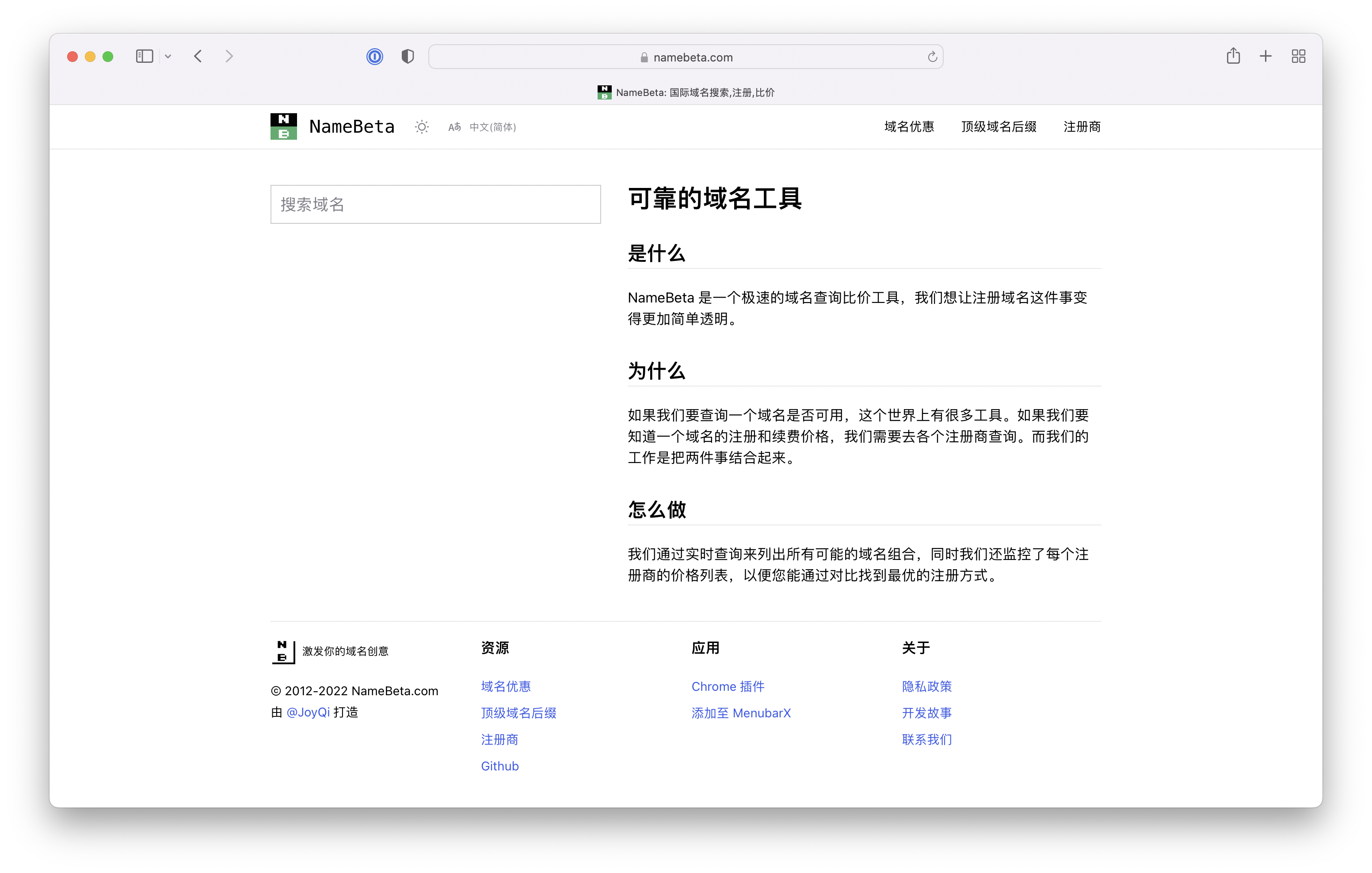Expand the sidebar dropdown chevron
The width and height of the screenshot is (1372, 873).
click(x=168, y=57)
